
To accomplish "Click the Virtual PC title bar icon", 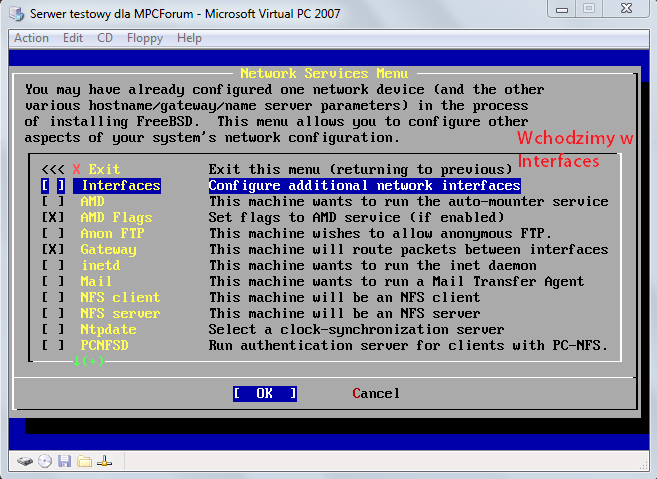I will 17,13.
